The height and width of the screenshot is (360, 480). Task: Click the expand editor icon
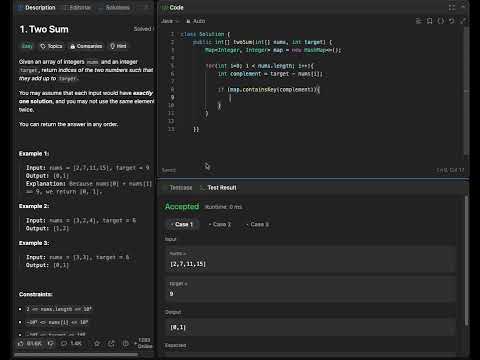(x=463, y=21)
